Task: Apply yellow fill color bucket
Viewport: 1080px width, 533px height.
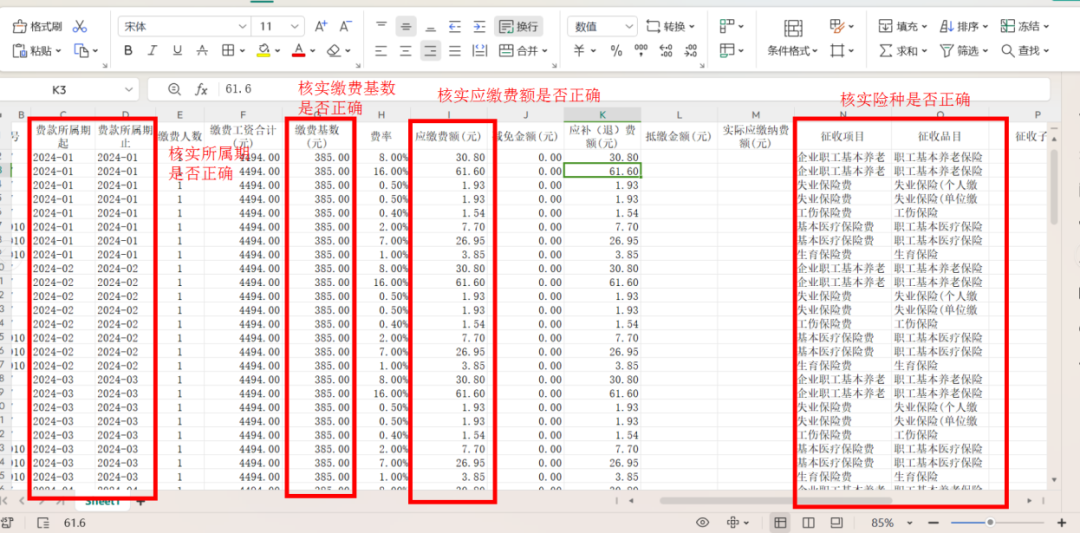Action: click(x=263, y=50)
